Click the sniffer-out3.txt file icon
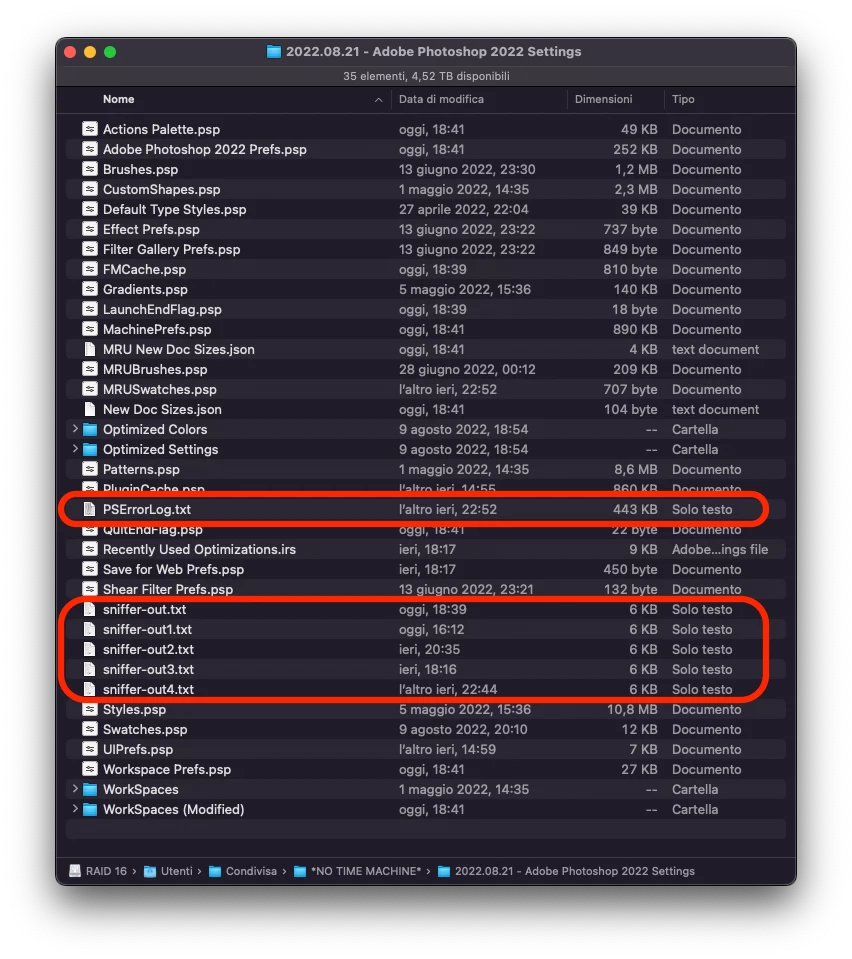This screenshot has width=852, height=959. pos(90,669)
